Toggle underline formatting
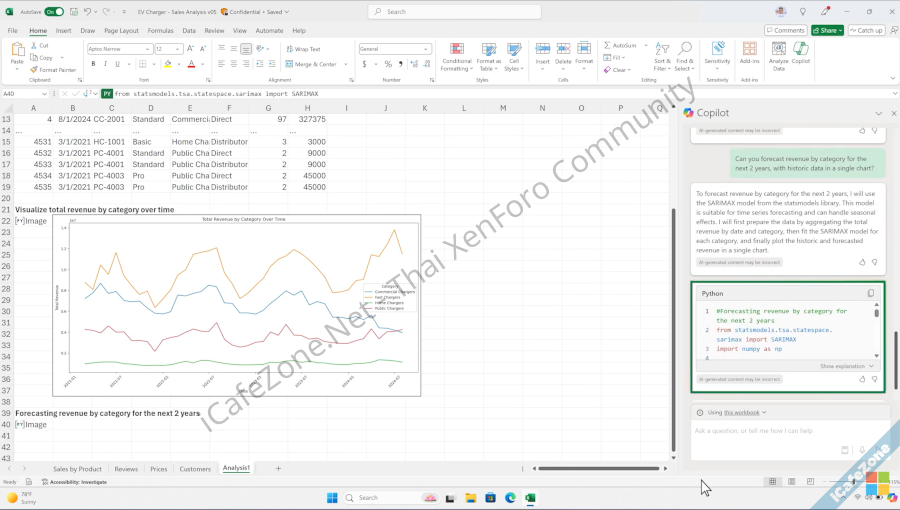 (x=118, y=64)
